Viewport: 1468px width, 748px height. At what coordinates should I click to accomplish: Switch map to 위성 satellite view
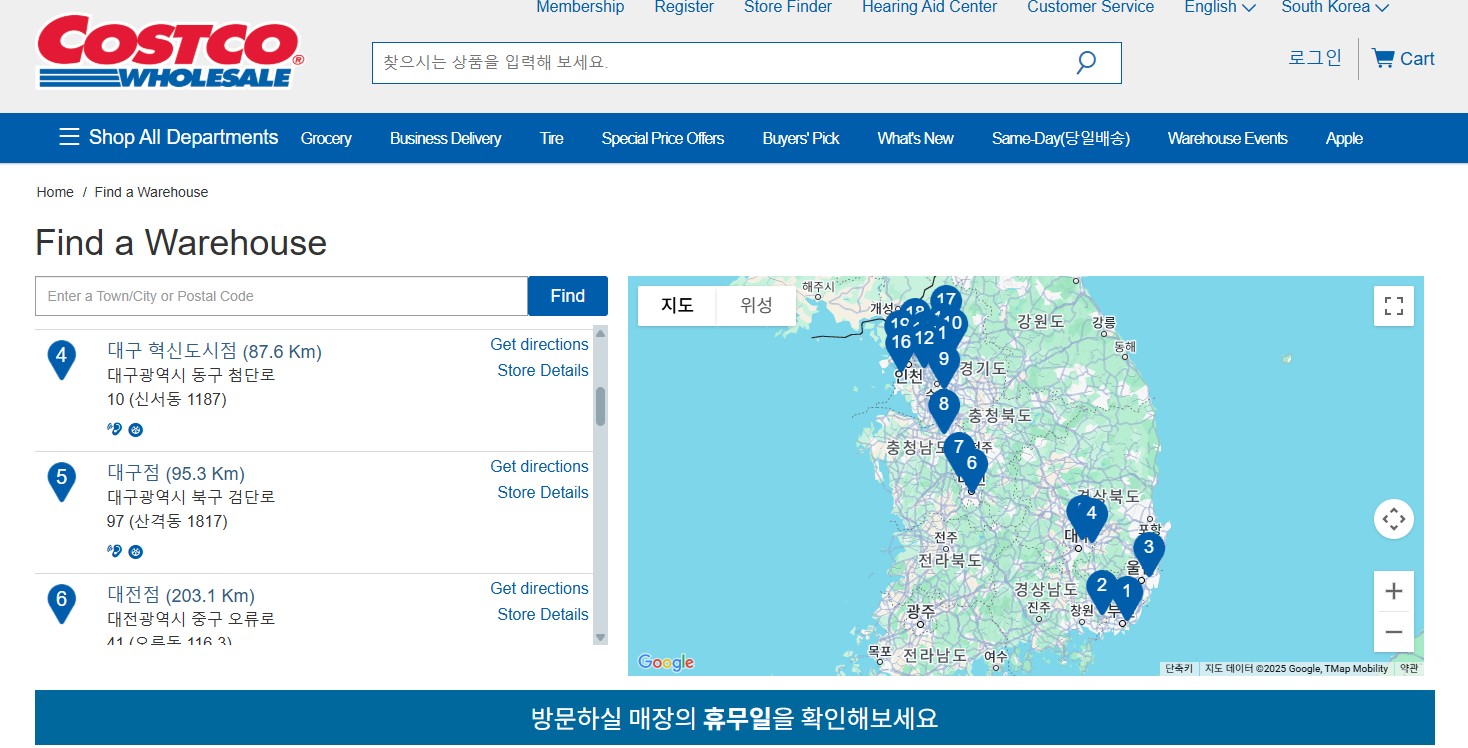757,306
